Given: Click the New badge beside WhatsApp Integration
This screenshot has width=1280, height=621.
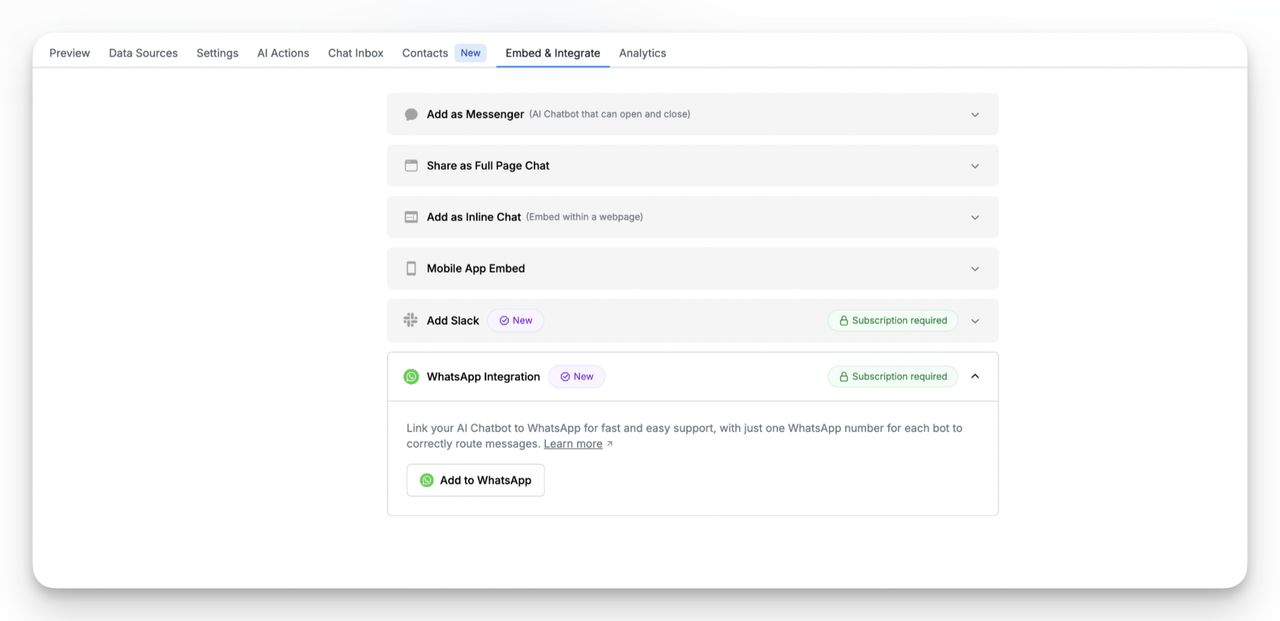Looking at the screenshot, I should tap(577, 377).
